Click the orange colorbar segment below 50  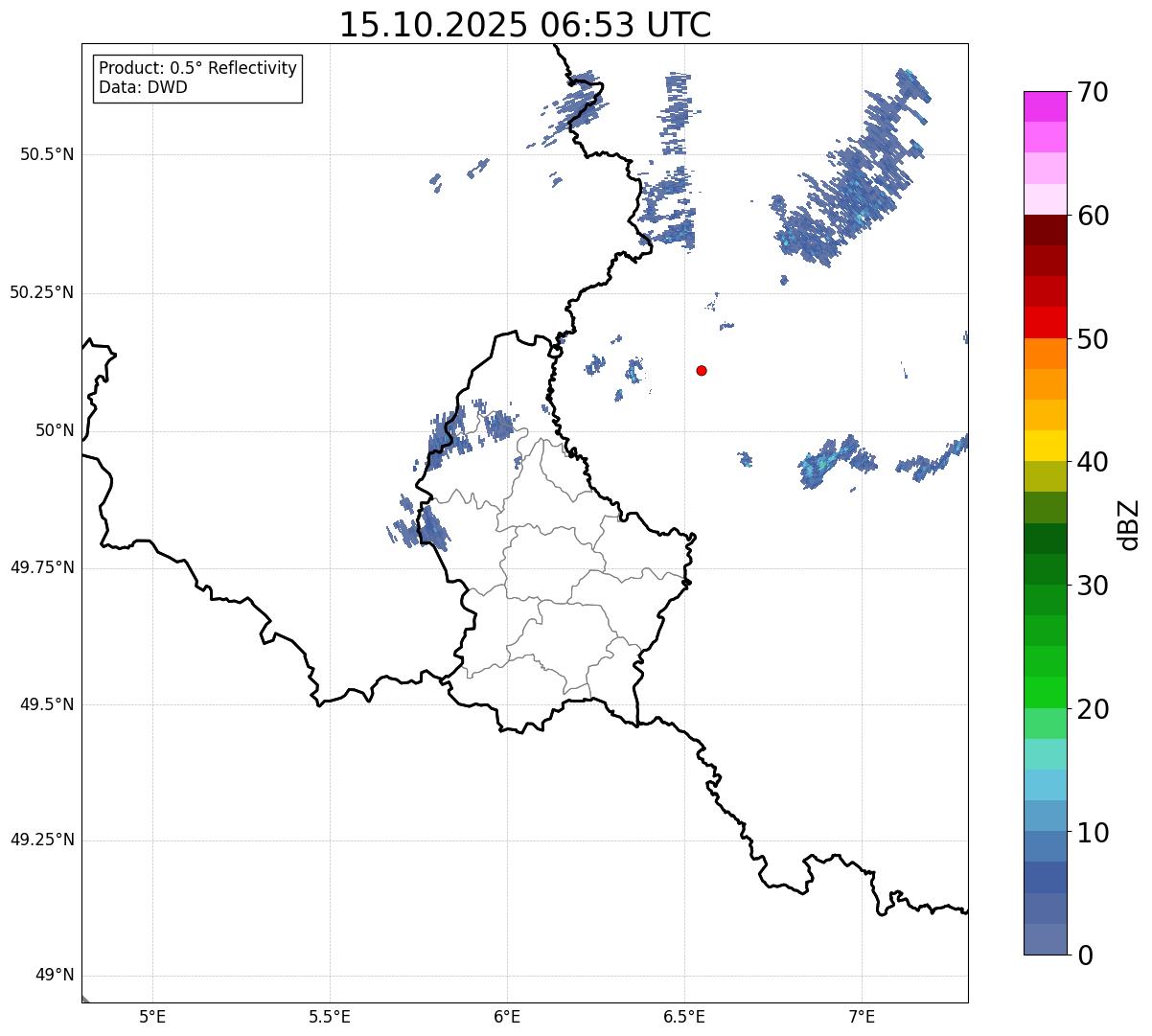pyautogui.click(x=1046, y=354)
